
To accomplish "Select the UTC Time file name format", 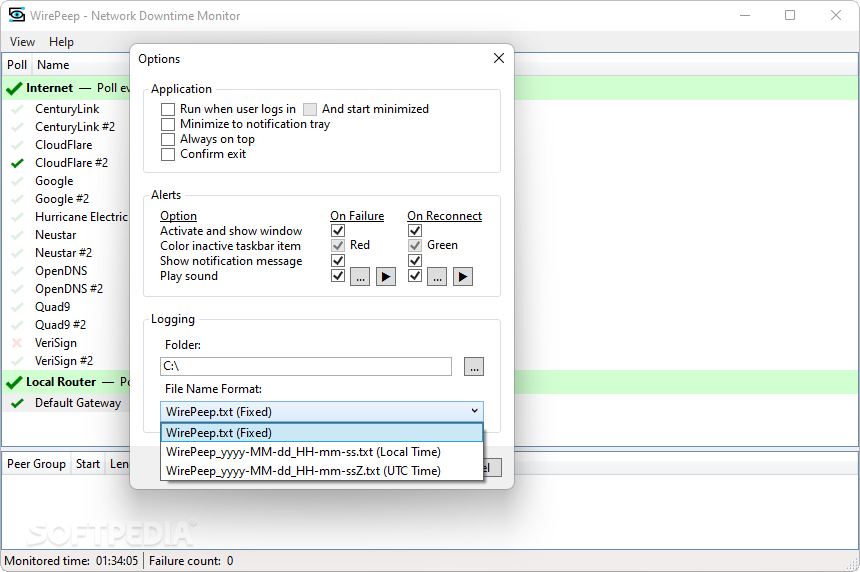I will pyautogui.click(x=322, y=471).
